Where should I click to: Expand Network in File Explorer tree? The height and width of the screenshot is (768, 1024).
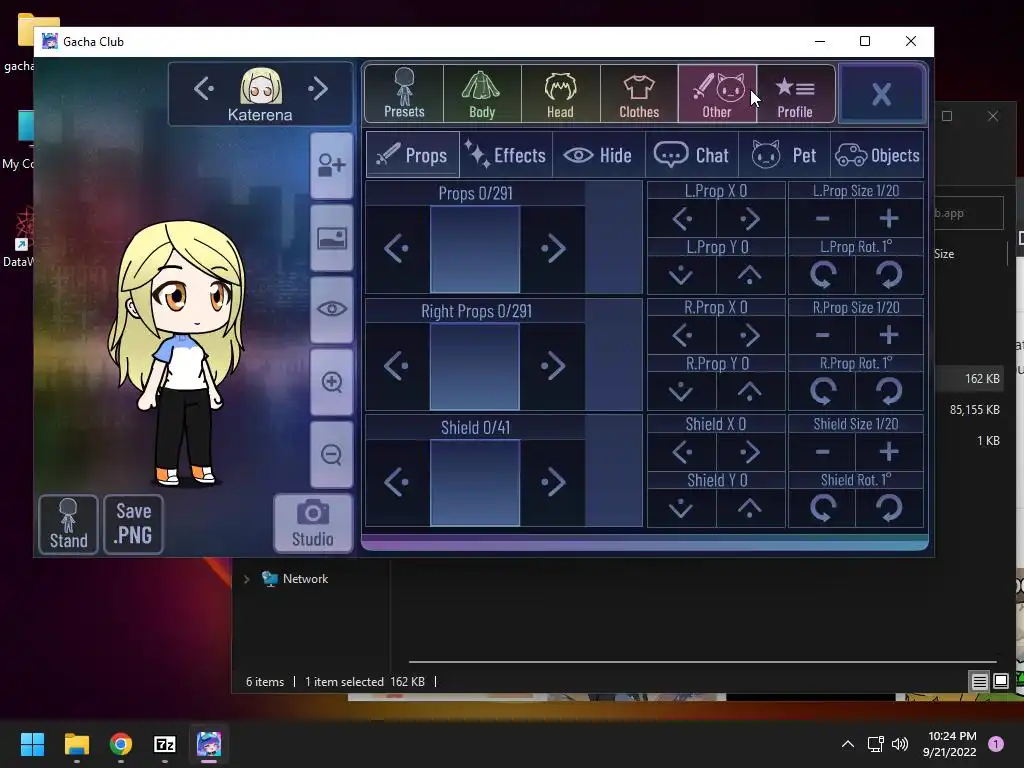point(246,579)
